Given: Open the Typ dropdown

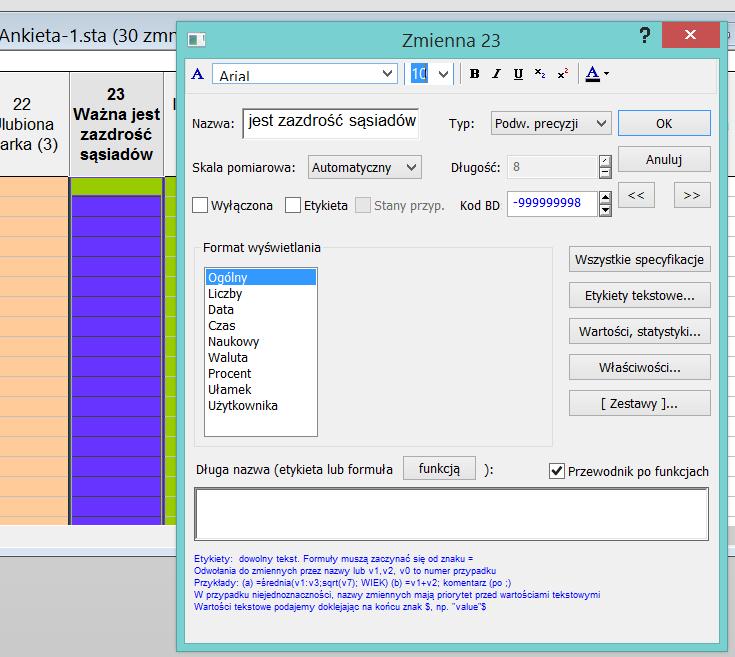Looking at the screenshot, I should (551, 123).
